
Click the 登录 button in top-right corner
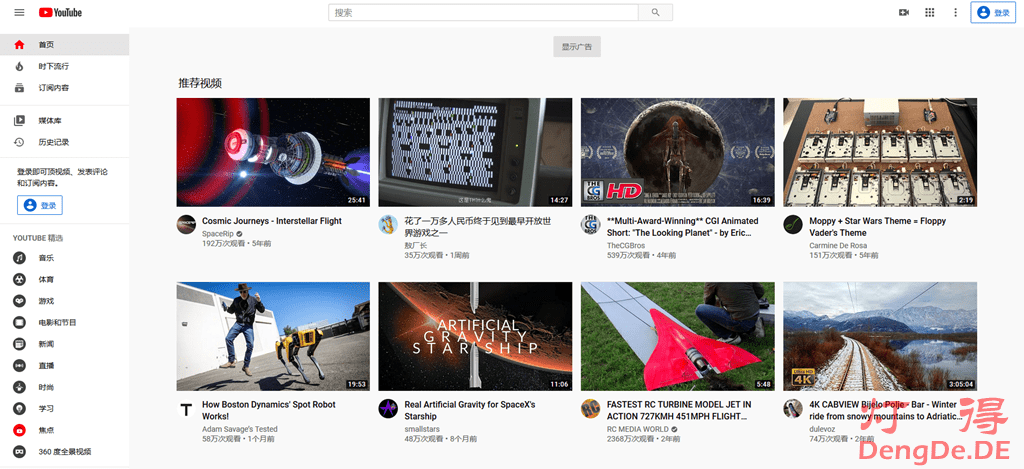pyautogui.click(x=992, y=13)
